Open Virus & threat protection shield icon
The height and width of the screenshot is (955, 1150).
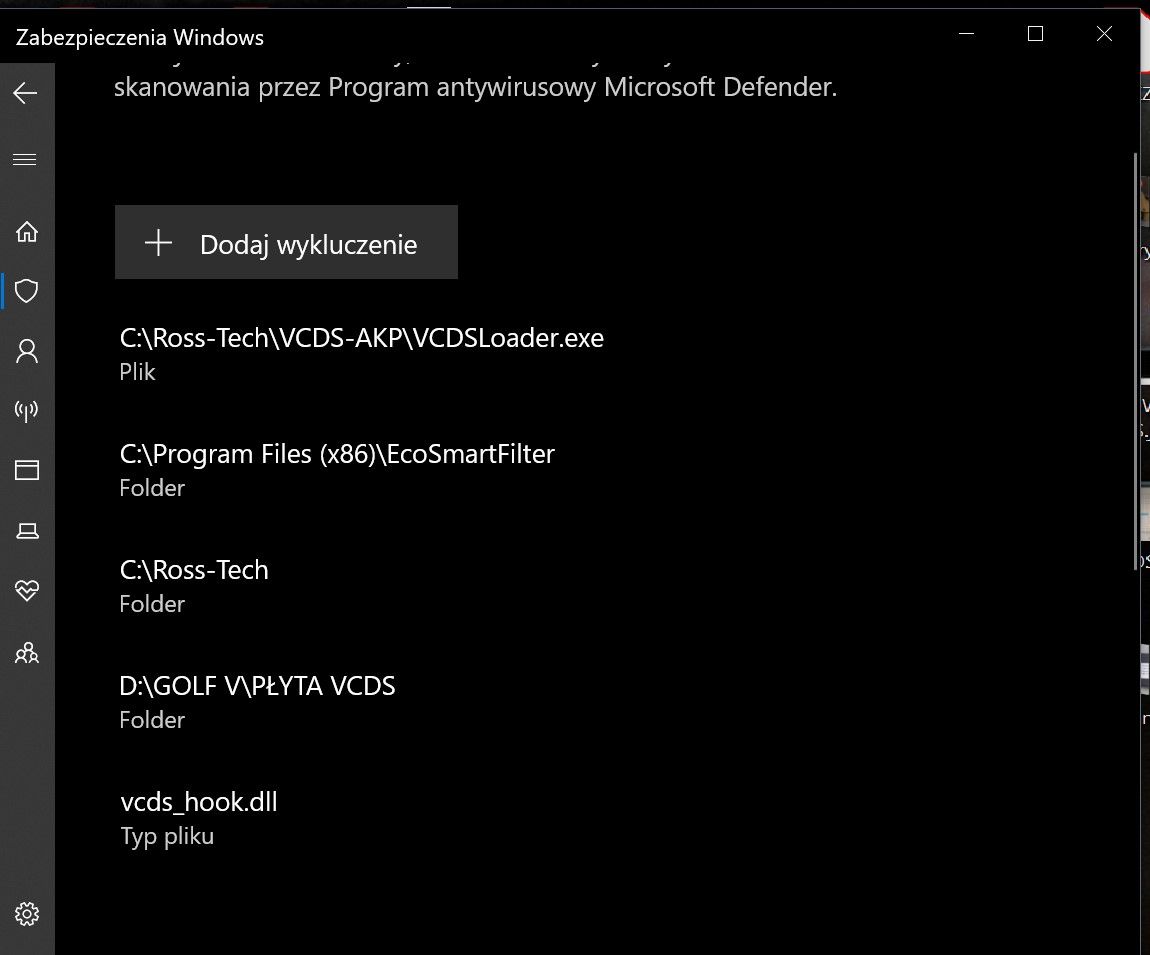[x=27, y=291]
